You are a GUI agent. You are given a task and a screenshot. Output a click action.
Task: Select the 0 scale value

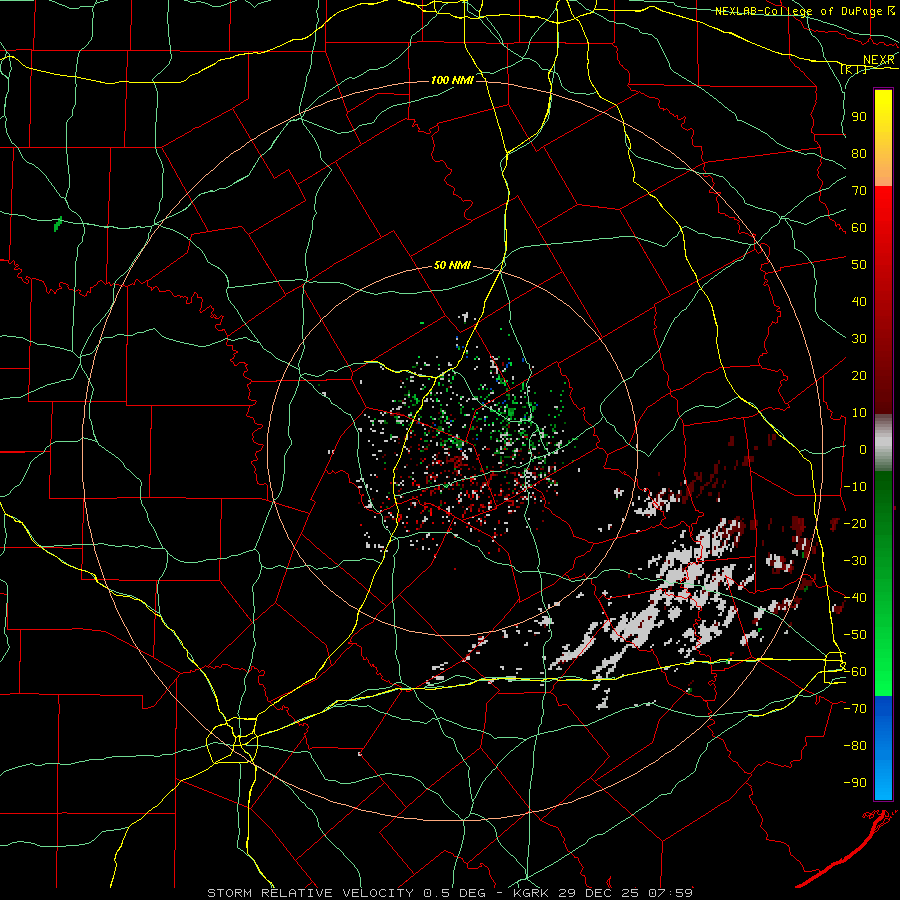[863, 449]
